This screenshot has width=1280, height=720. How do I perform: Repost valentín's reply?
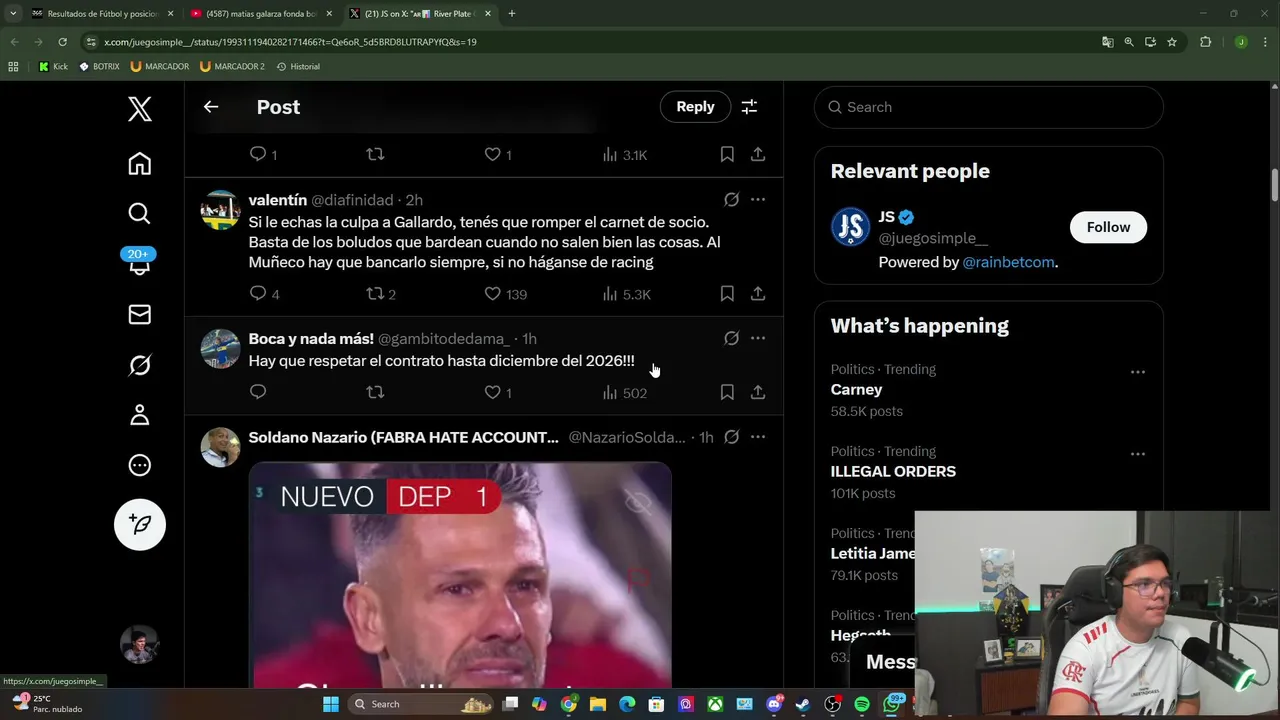(x=381, y=294)
